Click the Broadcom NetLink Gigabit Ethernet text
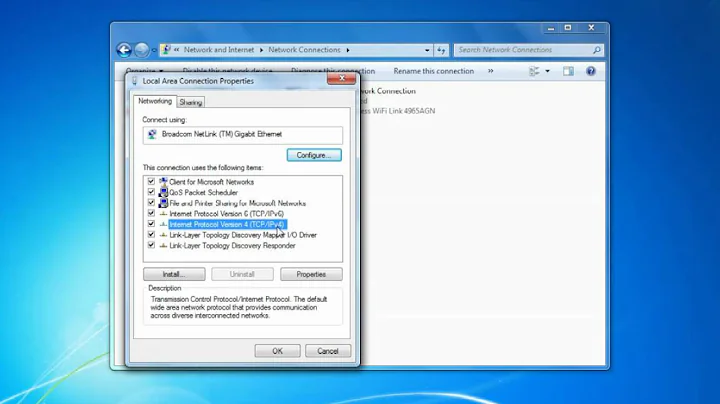Image resolution: width=720 pixels, height=404 pixels. [222, 134]
